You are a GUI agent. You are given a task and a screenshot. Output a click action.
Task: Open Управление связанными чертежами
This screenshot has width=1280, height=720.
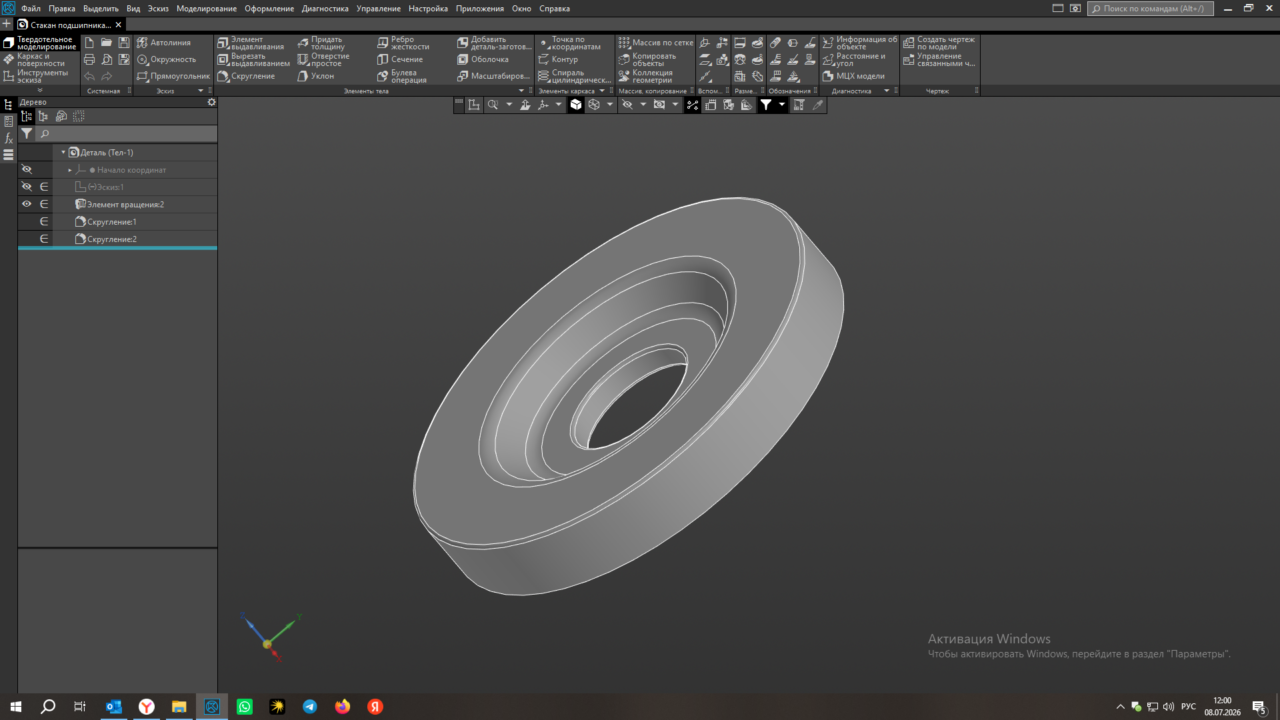[939, 59]
